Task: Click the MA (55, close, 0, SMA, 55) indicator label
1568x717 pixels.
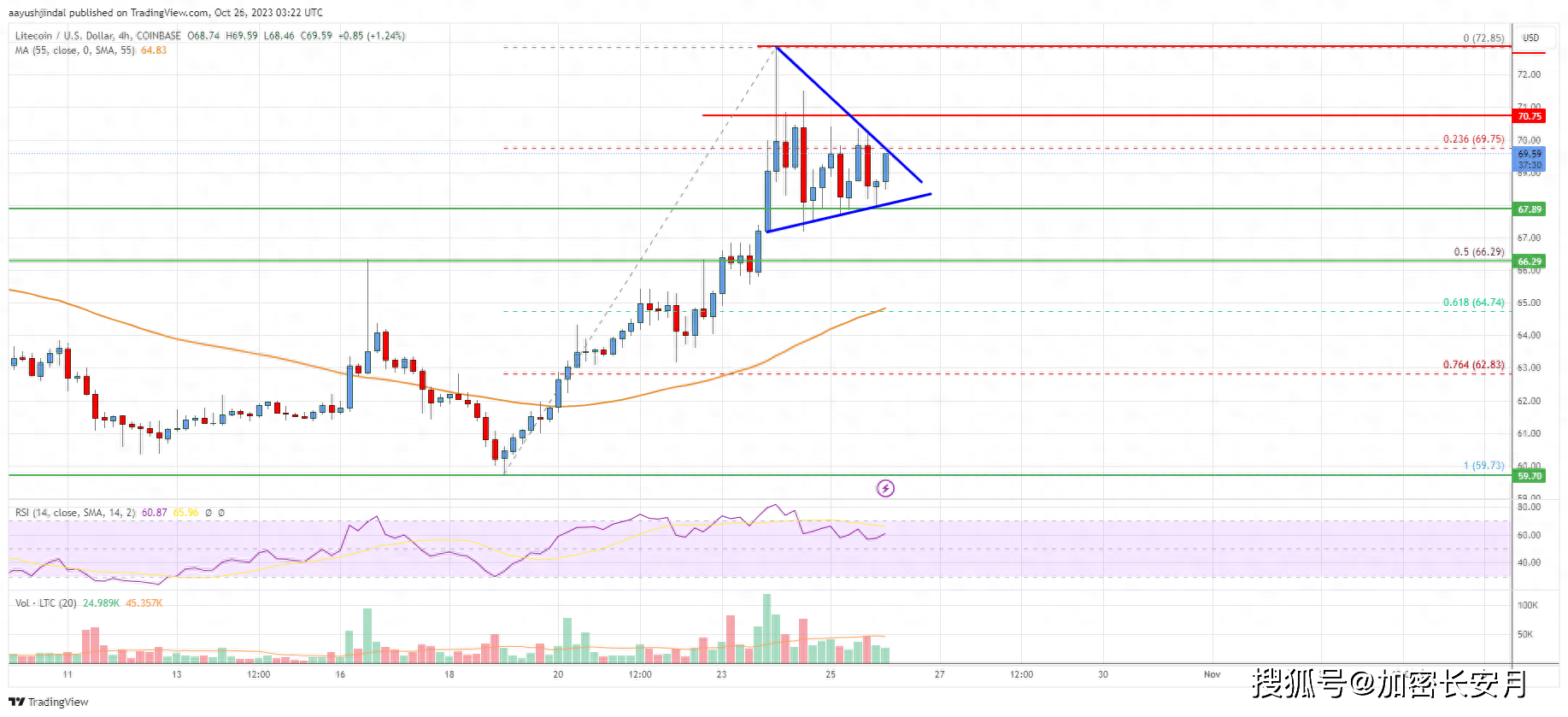Action: coord(74,50)
